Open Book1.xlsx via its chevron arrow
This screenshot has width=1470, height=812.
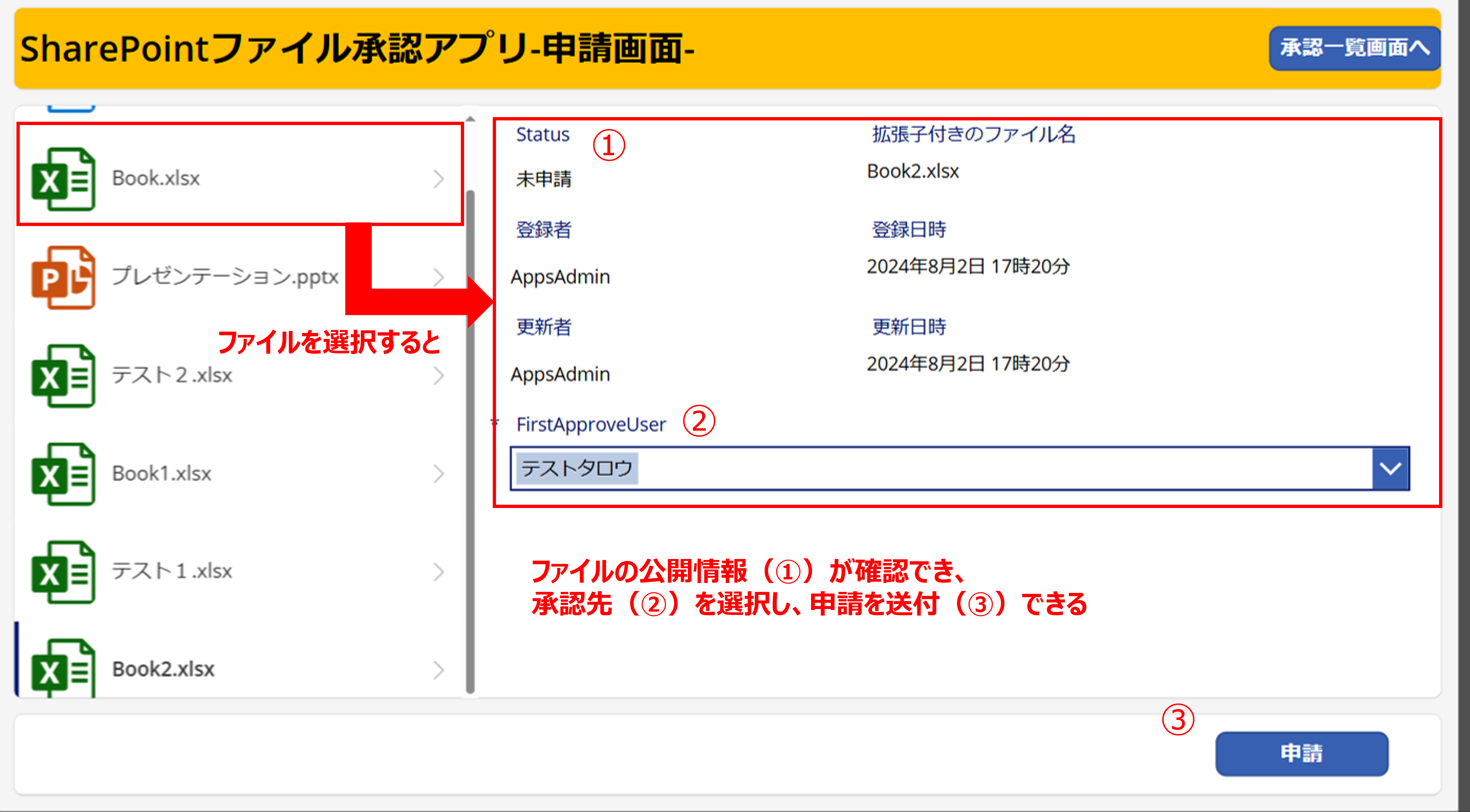(x=438, y=474)
